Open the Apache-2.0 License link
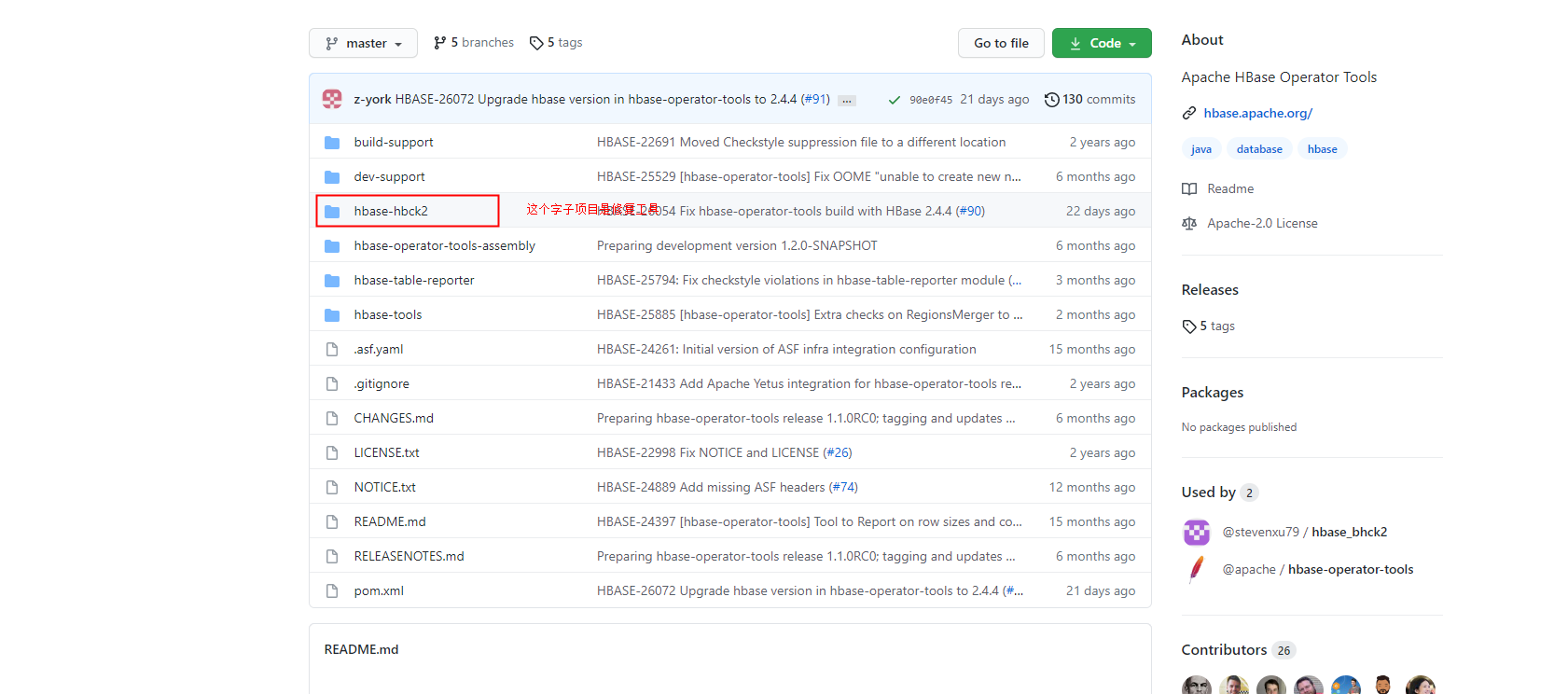Screen dimensions: 1568x694 (x=1262, y=223)
